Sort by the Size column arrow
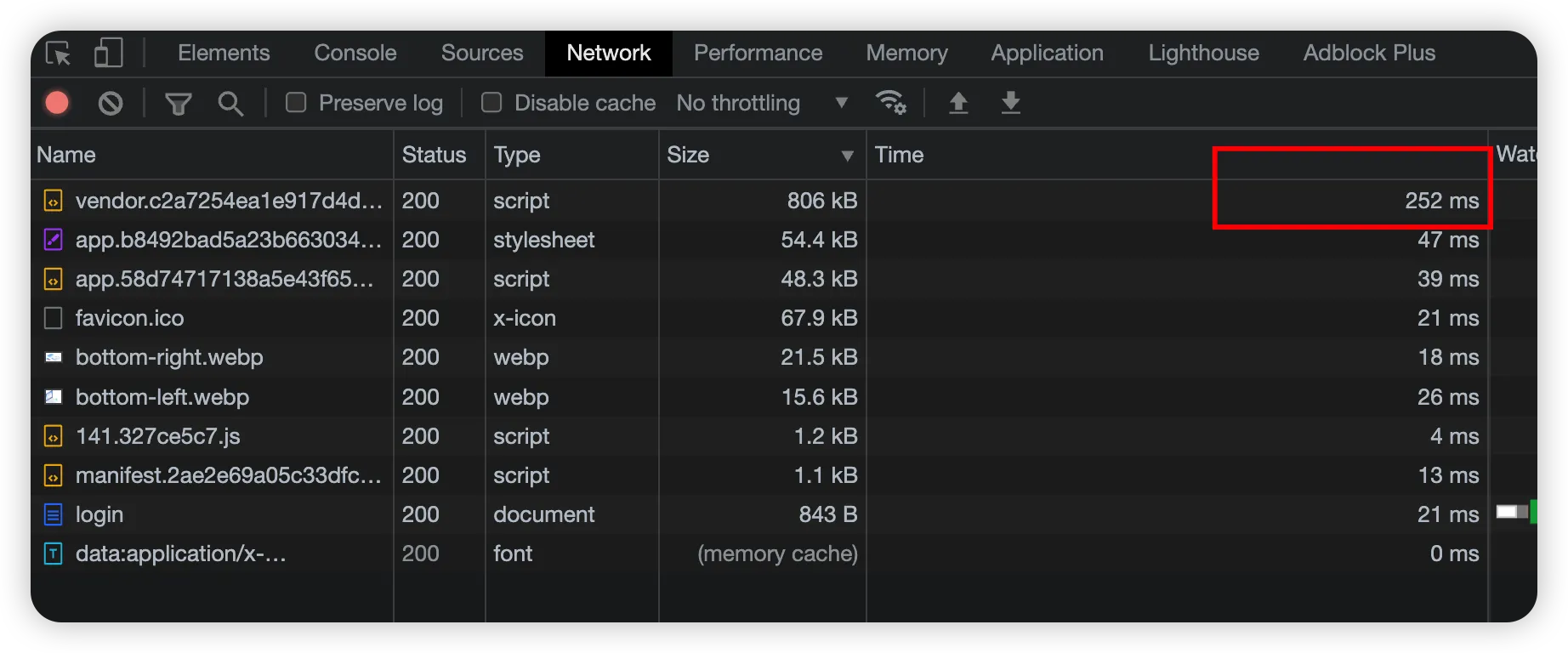Viewport: 1568px width, 653px height. click(847, 156)
